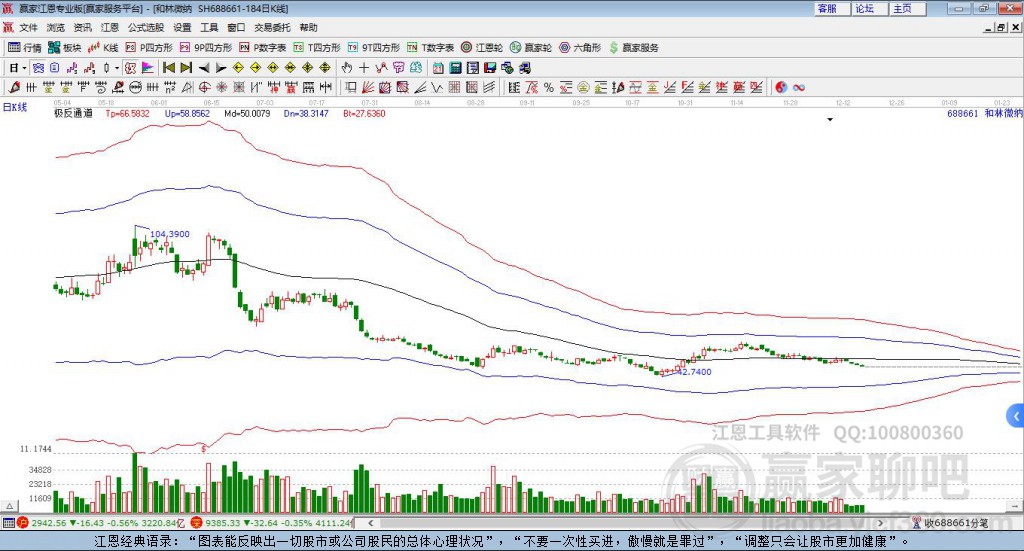Click the 42.7400 low price label
The width and height of the screenshot is (1024, 551).
(695, 371)
